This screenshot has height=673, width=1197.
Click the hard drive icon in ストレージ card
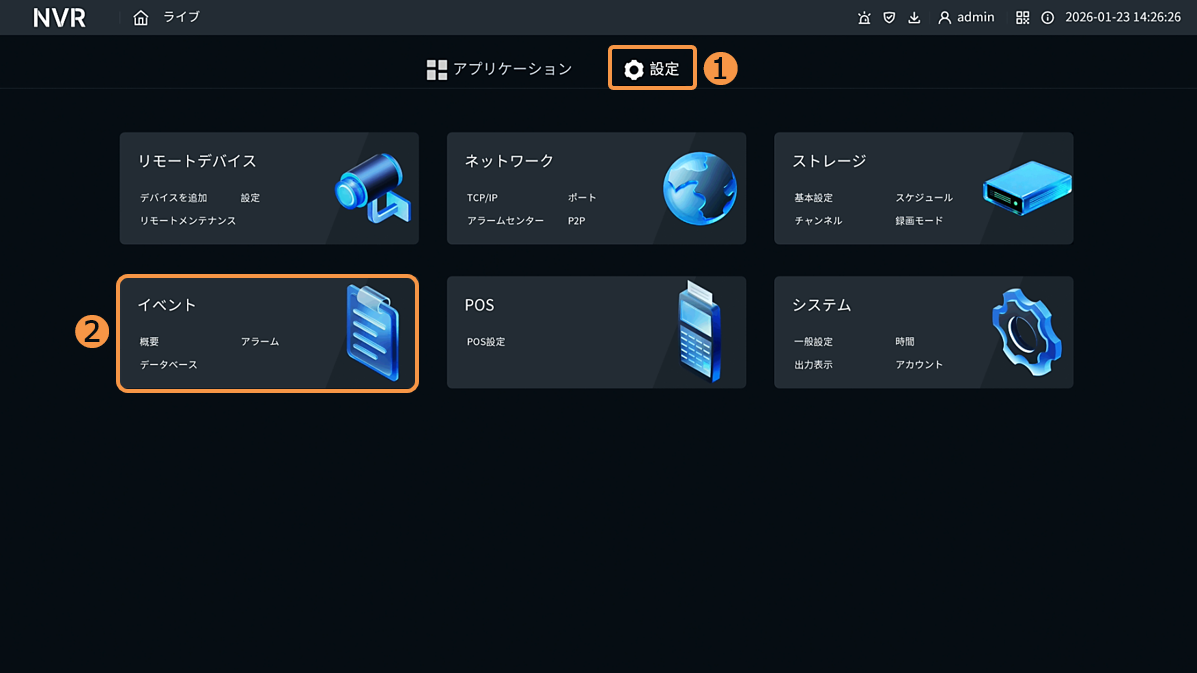[x=1026, y=187]
